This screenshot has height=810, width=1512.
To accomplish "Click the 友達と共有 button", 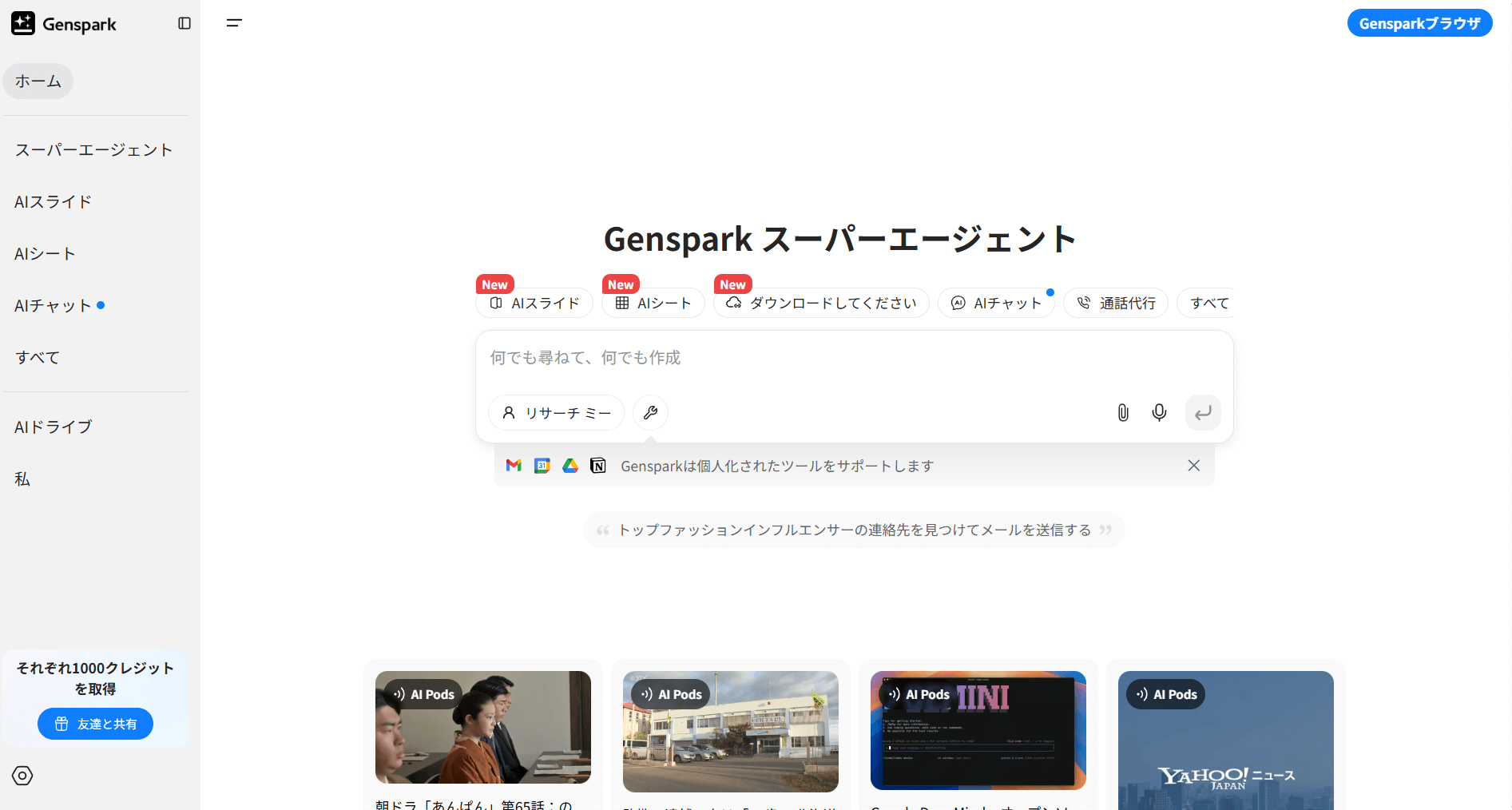I will pos(95,724).
